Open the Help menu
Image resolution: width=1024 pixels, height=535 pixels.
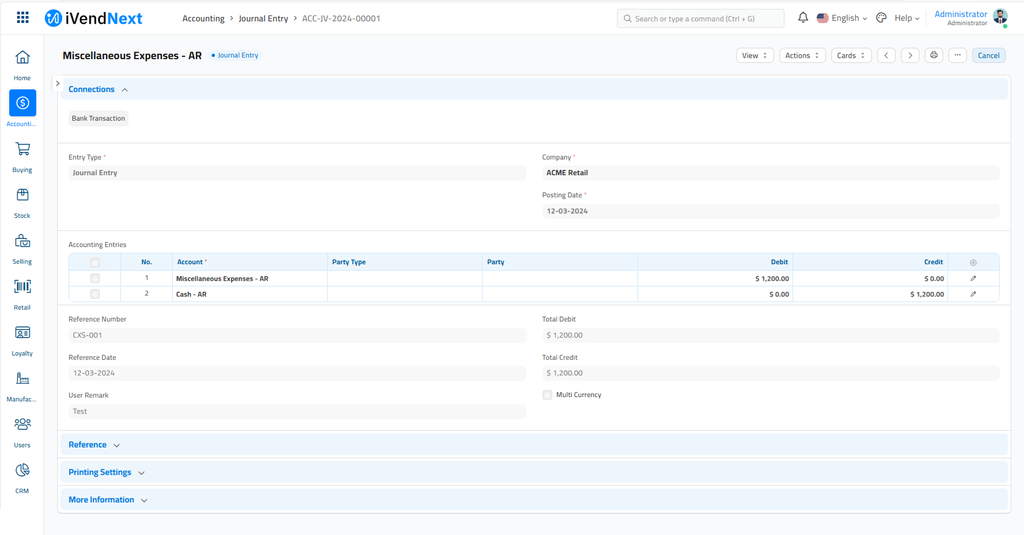906,18
